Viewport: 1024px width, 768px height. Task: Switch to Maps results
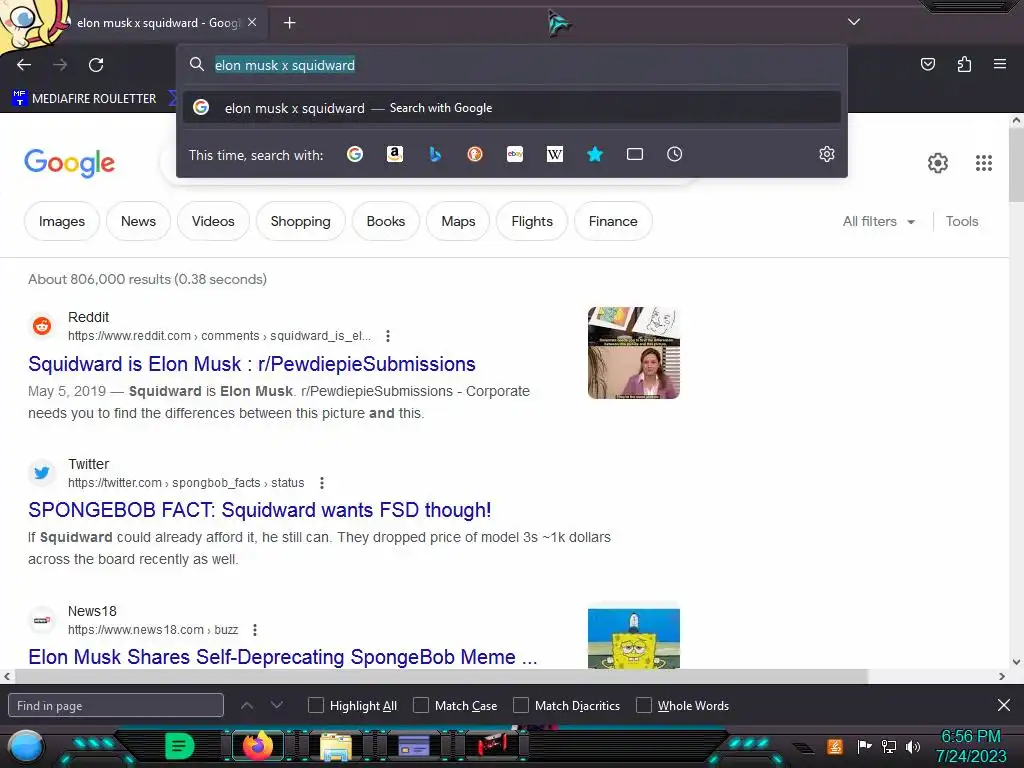coord(458,221)
